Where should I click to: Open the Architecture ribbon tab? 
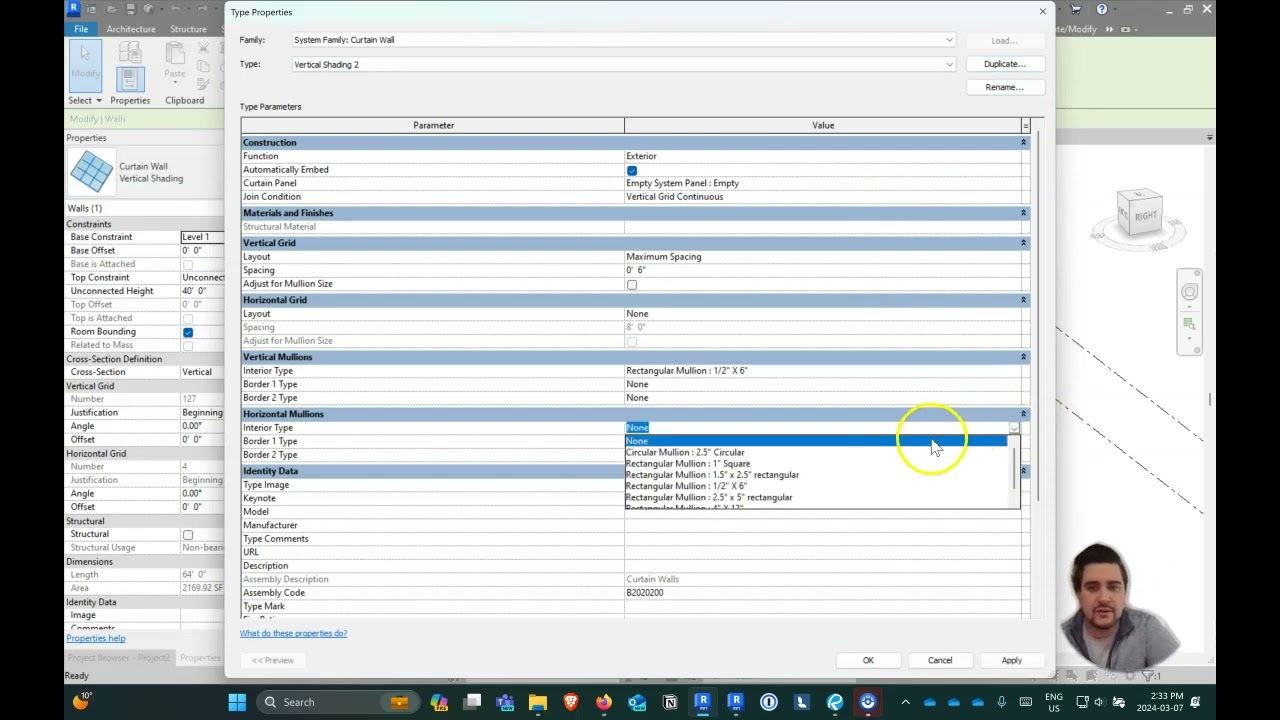(x=131, y=29)
